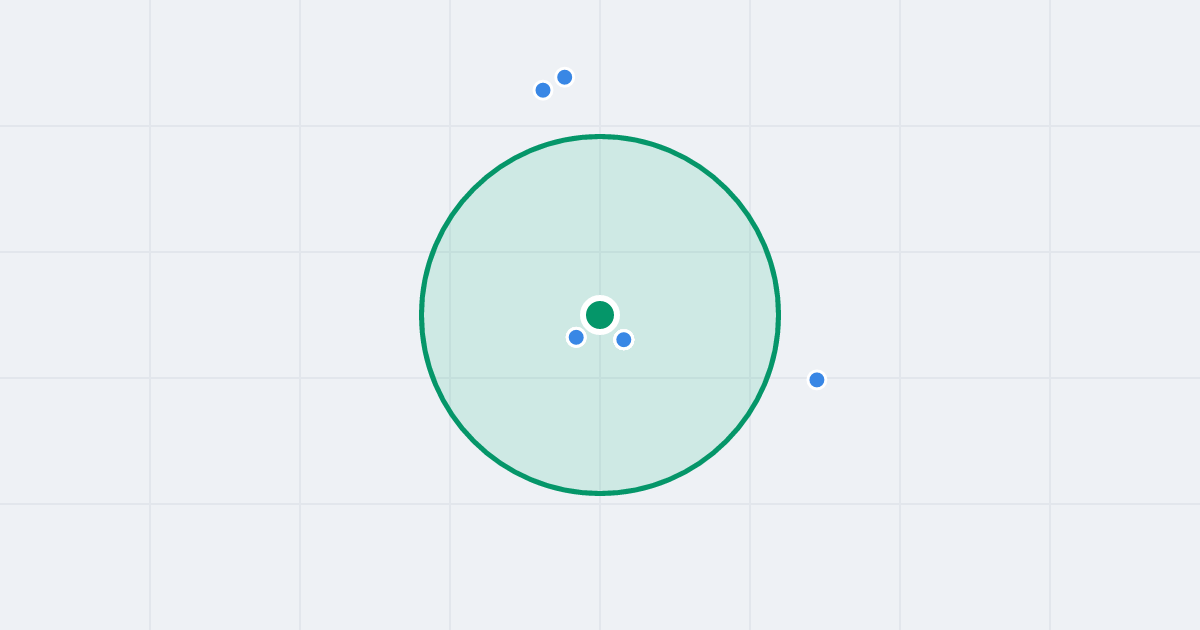Viewport: 1200px width, 630px height.
Task: Click the grid line intersection nearest the lone blue dot
Action: 750,378
